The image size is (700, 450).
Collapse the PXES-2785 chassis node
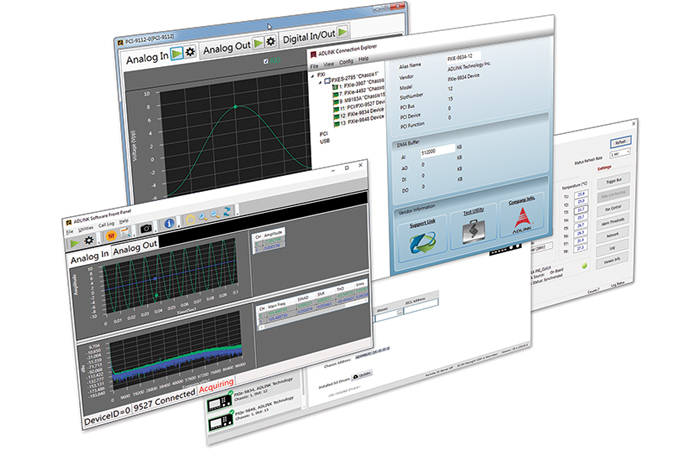320,82
